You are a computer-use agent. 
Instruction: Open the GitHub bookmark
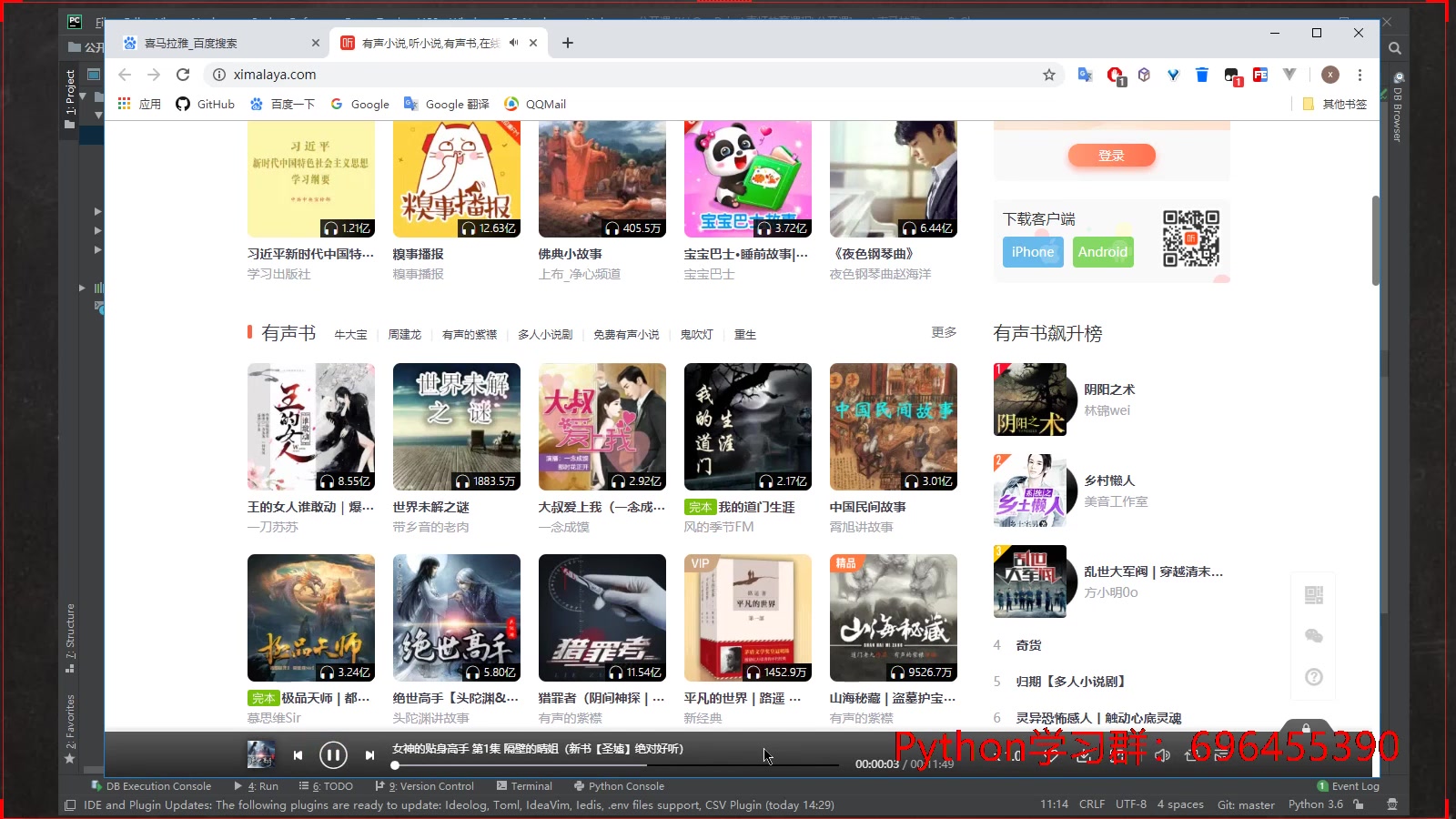[205, 104]
